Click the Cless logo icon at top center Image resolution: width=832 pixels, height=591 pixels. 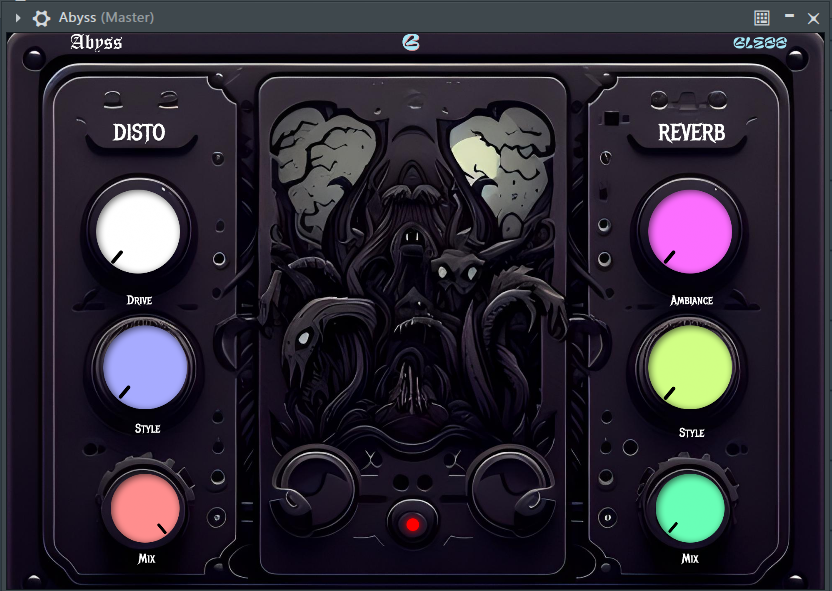(411, 42)
